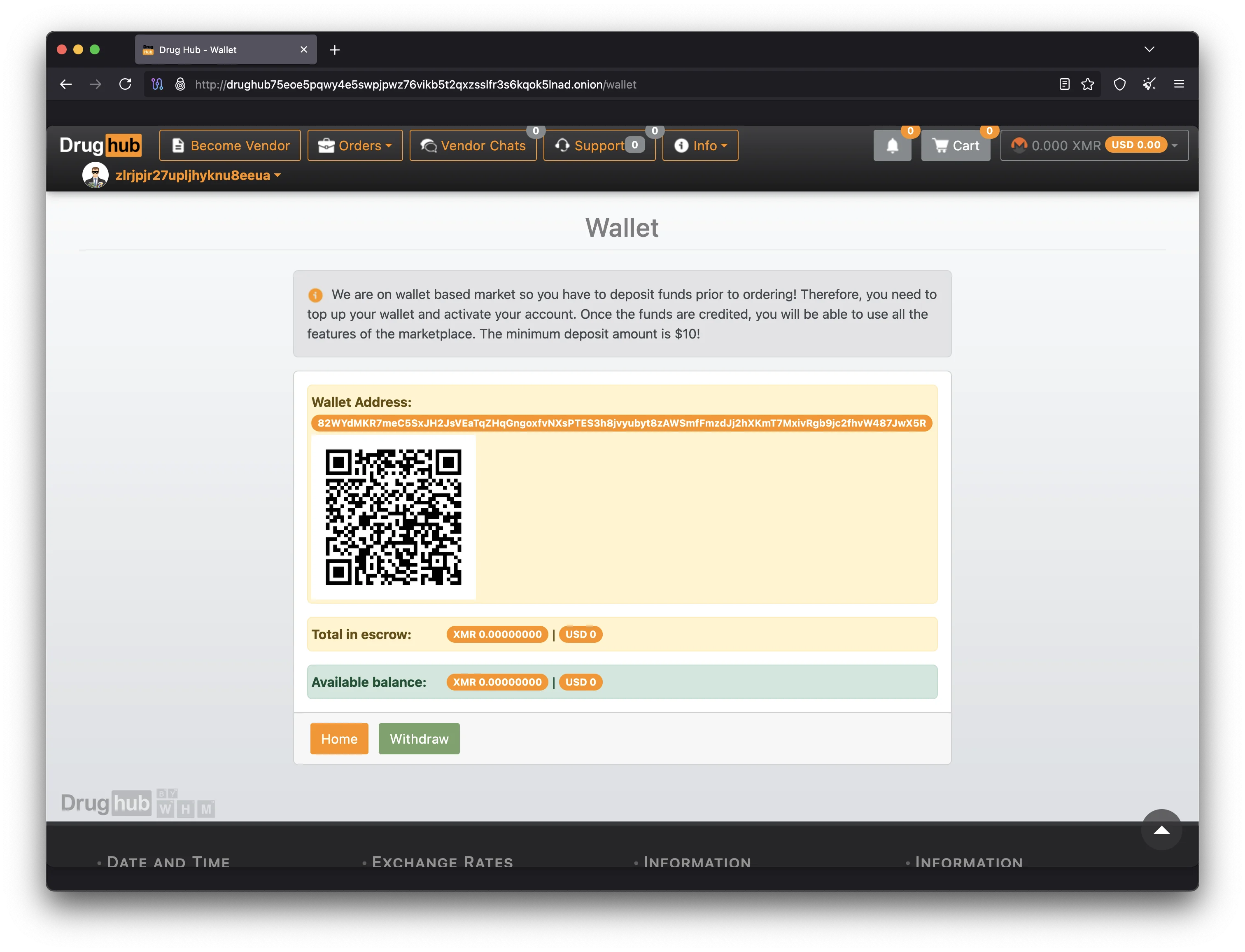The height and width of the screenshot is (952, 1245).
Task: Toggle the shield protection icon
Action: 1119,84
